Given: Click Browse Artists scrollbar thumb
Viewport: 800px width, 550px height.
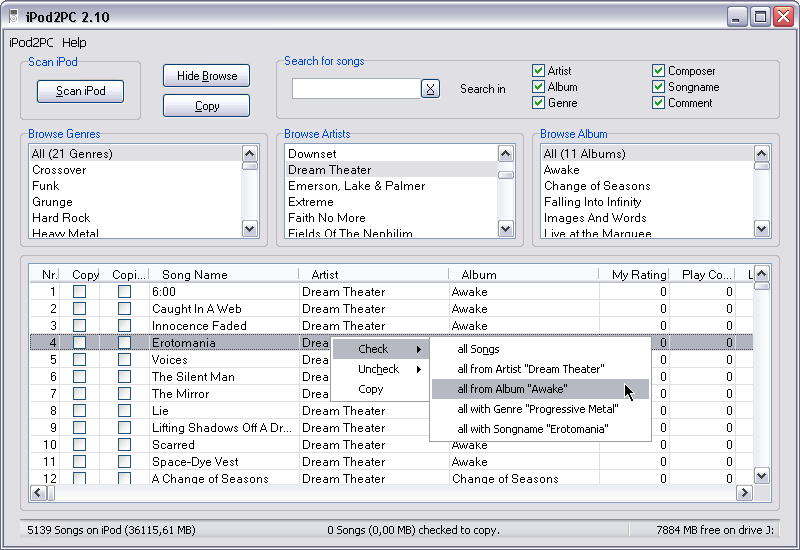Looking at the screenshot, I should pos(506,175).
